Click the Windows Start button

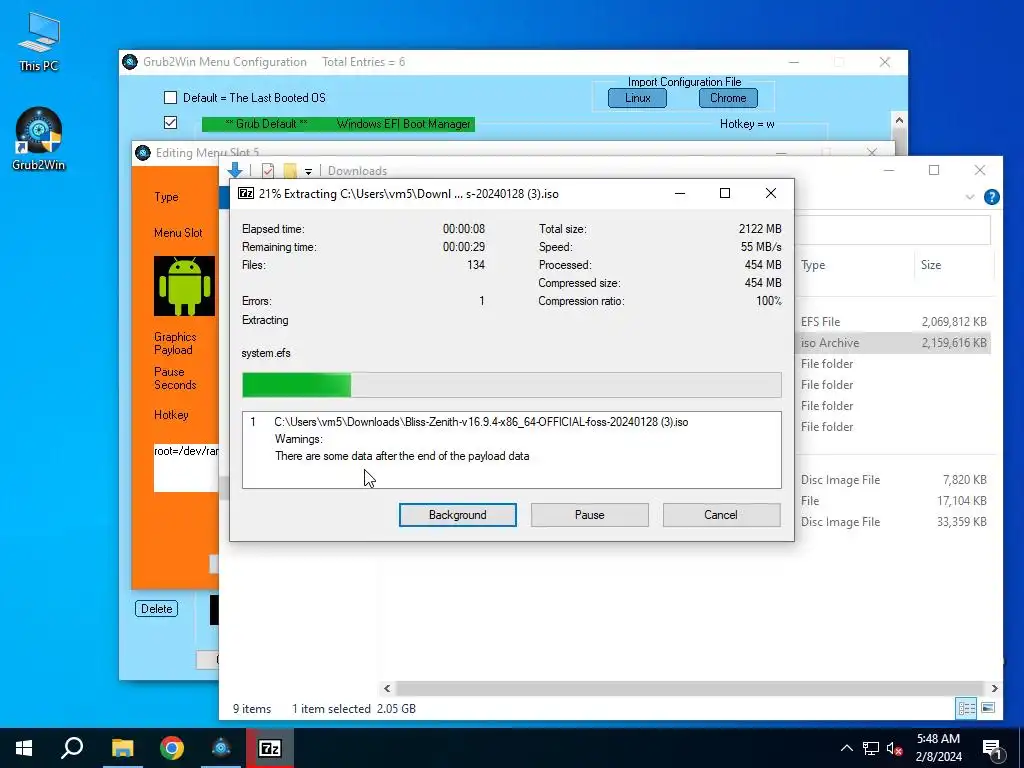pyautogui.click(x=24, y=748)
